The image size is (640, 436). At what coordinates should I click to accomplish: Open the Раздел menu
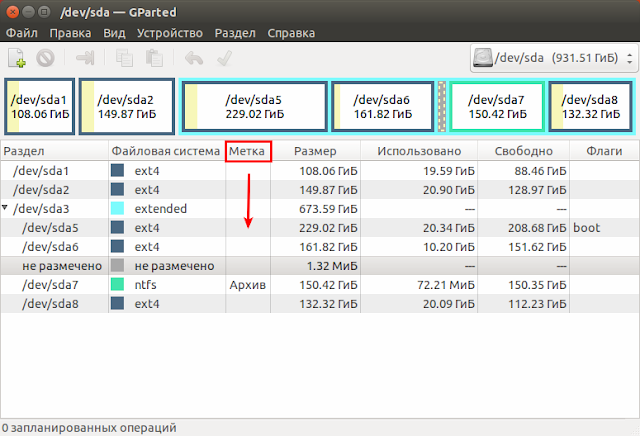(235, 33)
